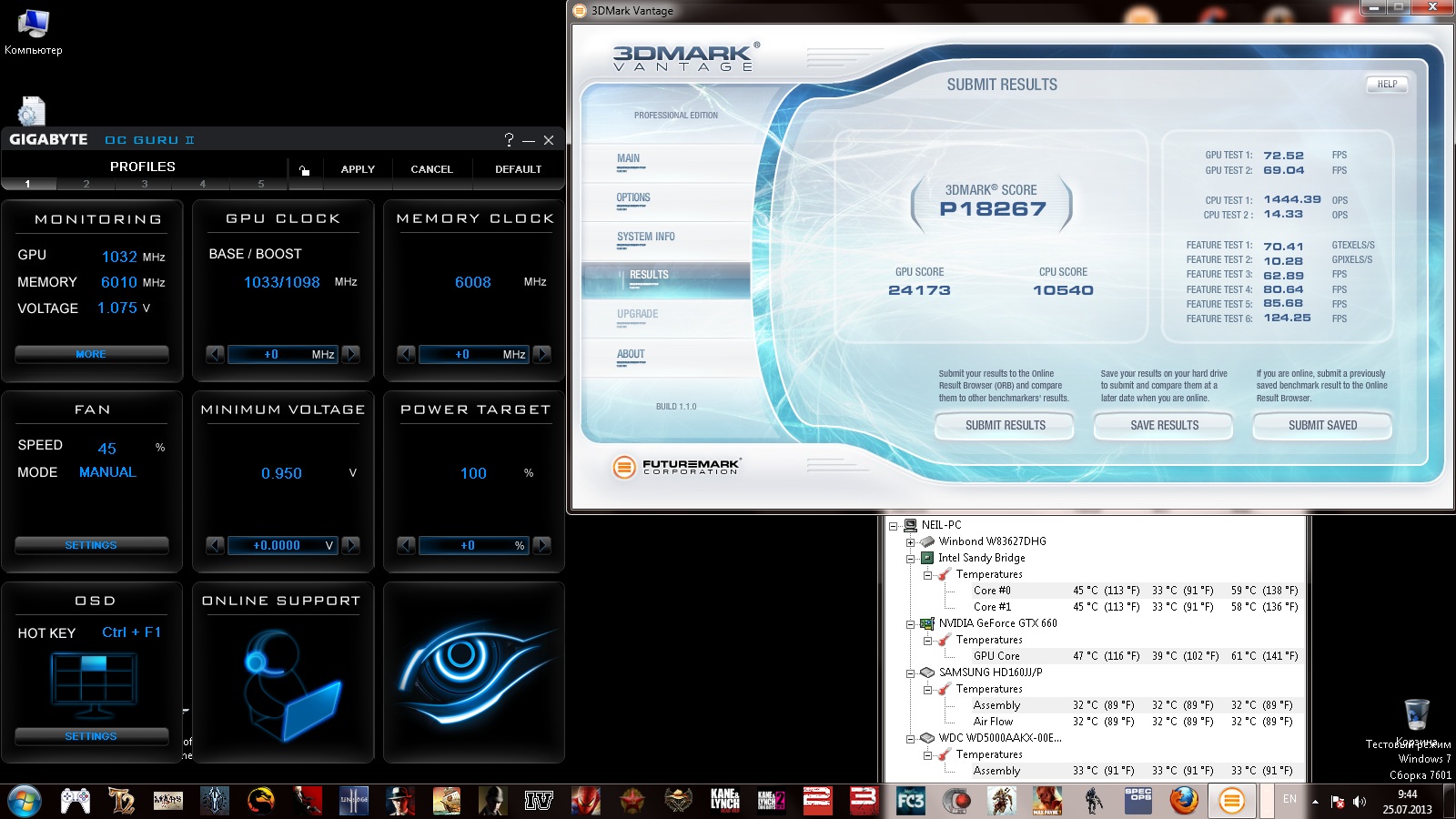Open System Info tab in 3DMark Vantage

coord(666,239)
